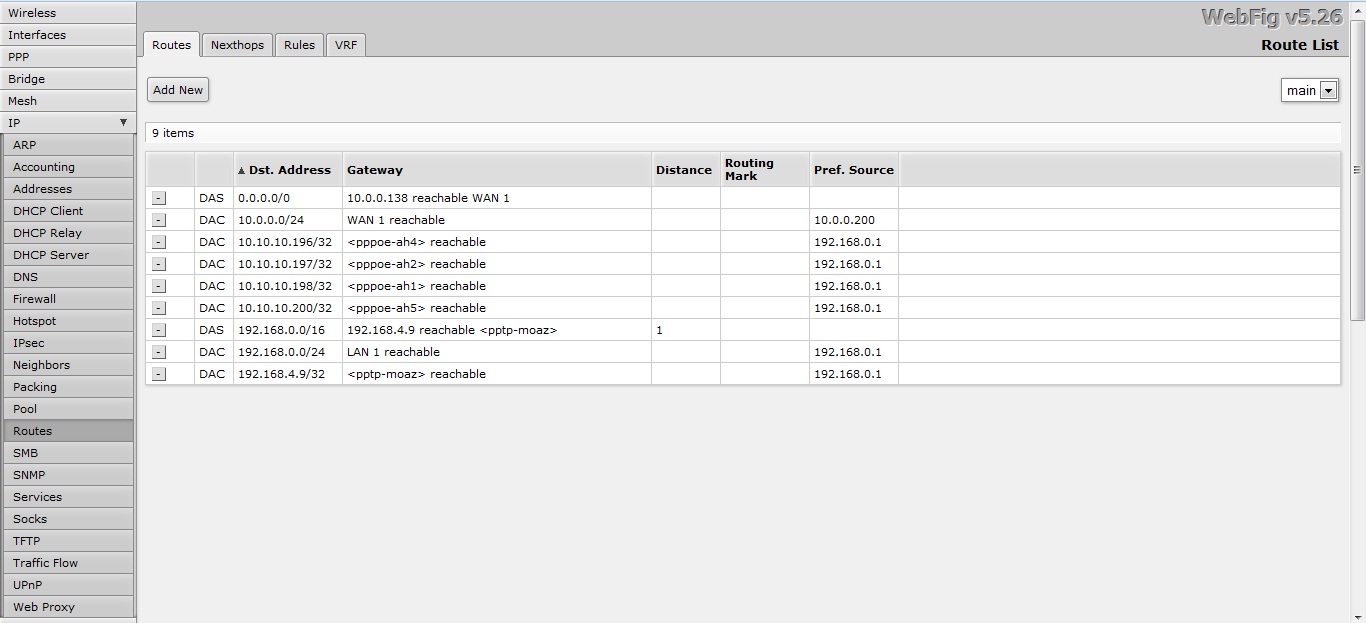Click minus button for 10.10.10.197/32 route

159,264
